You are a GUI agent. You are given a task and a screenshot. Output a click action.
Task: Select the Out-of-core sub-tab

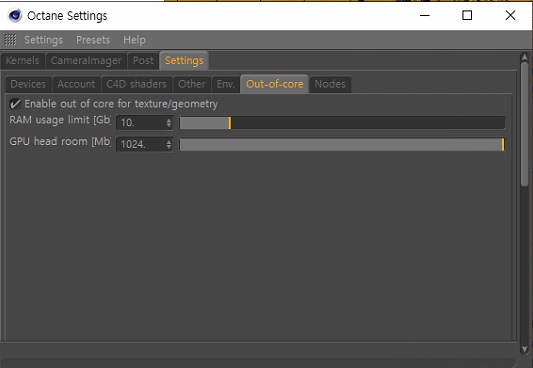[274, 84]
